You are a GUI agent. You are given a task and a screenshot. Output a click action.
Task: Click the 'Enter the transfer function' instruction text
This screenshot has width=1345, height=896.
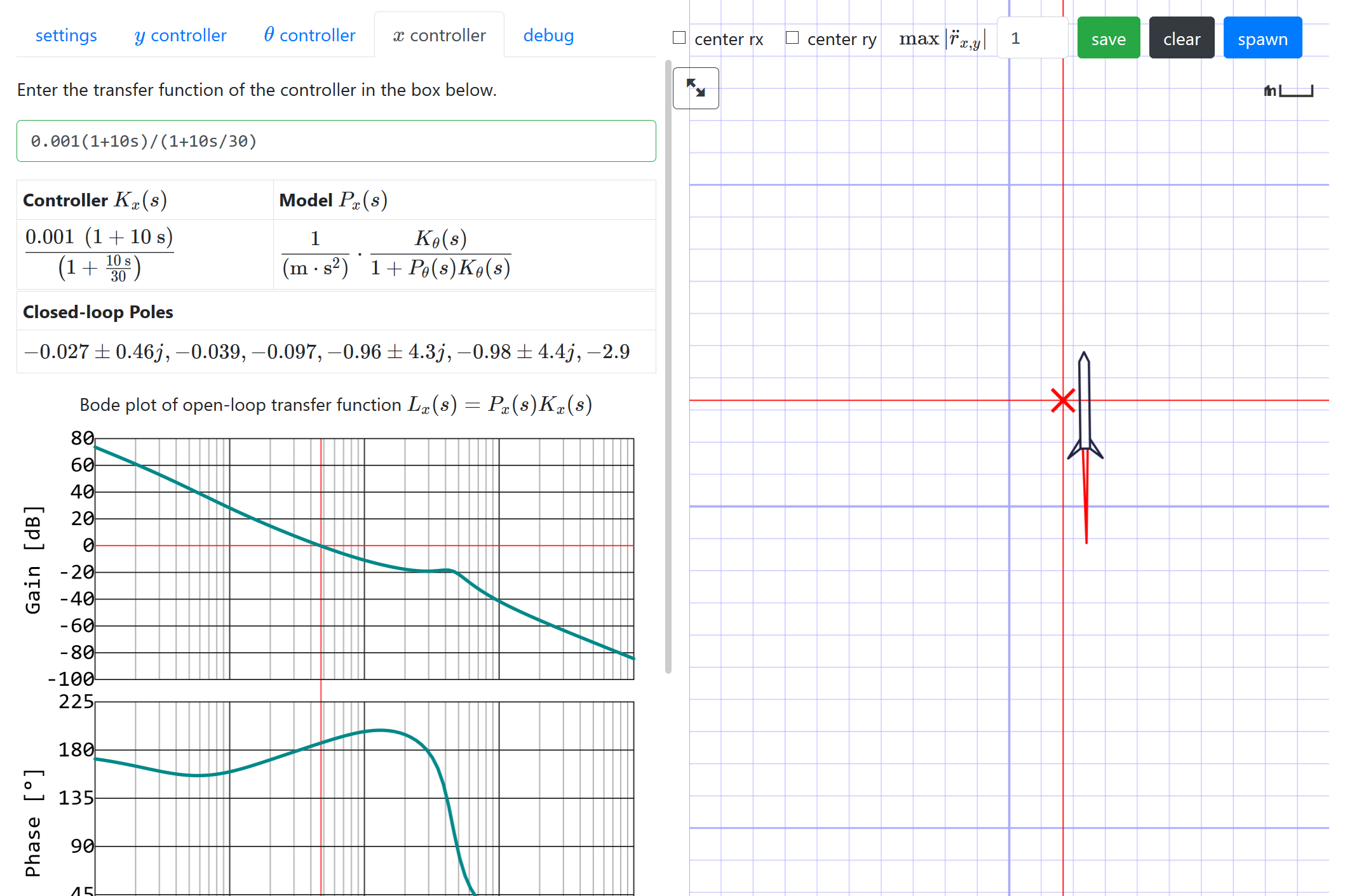tap(257, 90)
